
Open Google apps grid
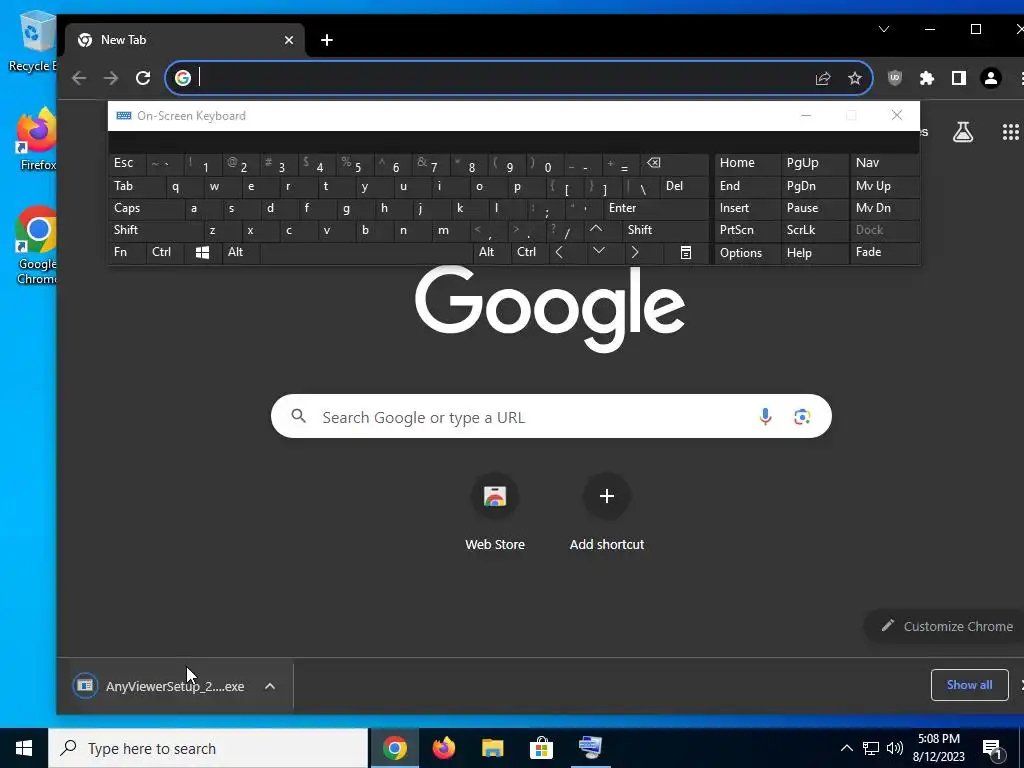pyautogui.click(x=1010, y=133)
